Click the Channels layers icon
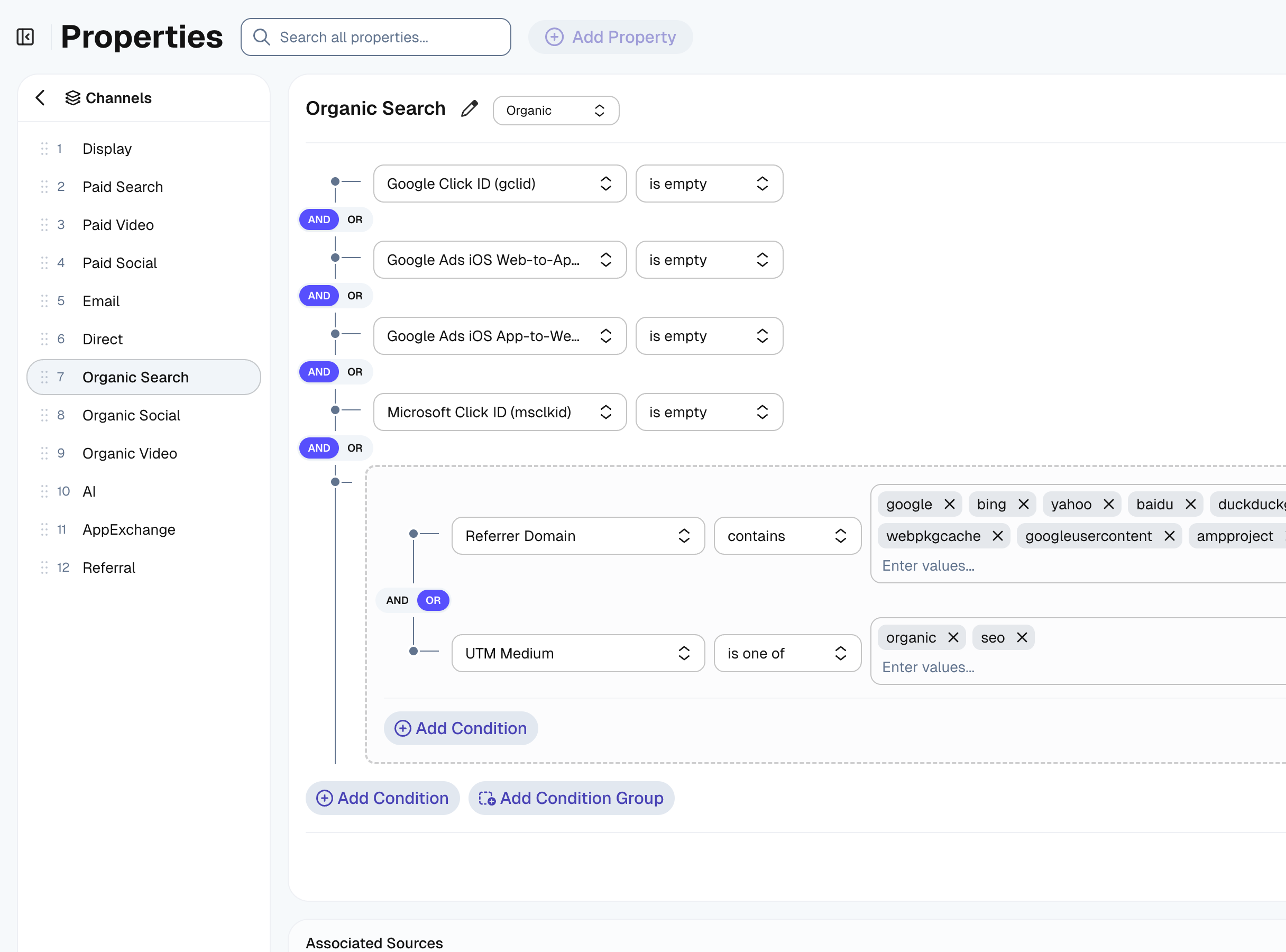This screenshot has width=1286, height=952. [x=72, y=98]
